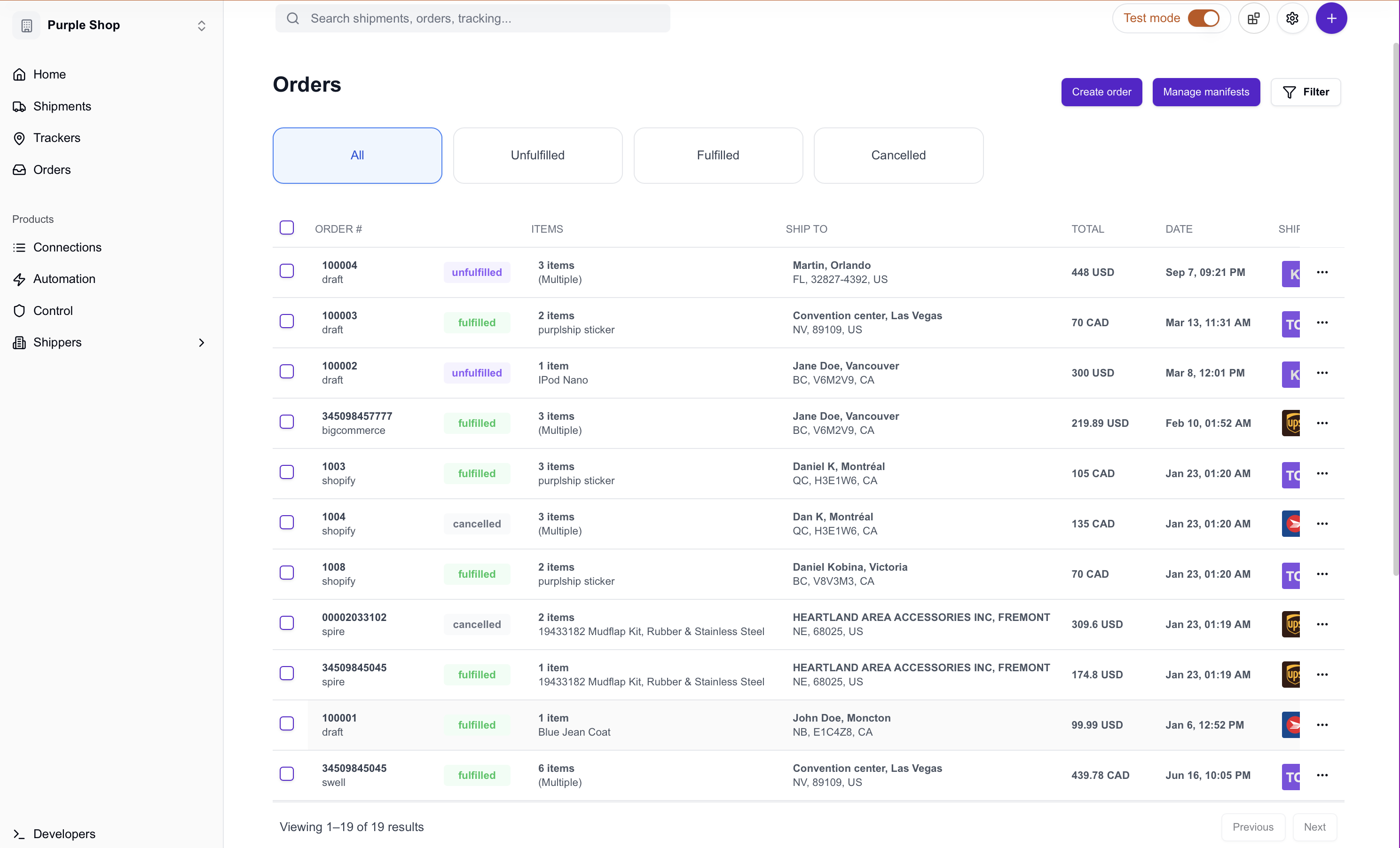The height and width of the screenshot is (848, 1400).
Task: Switch to the Cancelled tab
Action: pyautogui.click(x=898, y=155)
